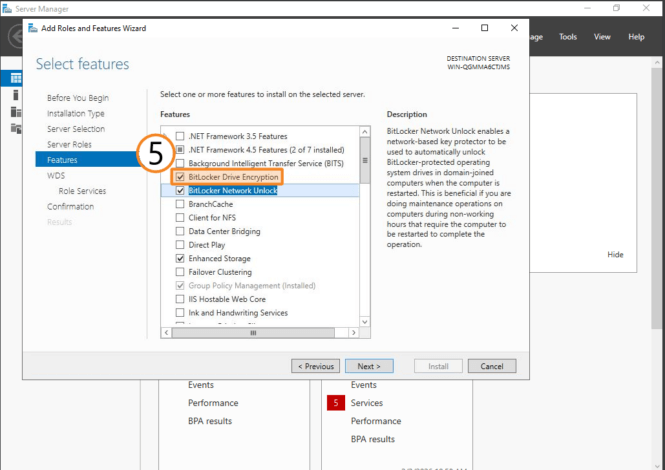Image resolution: width=665 pixels, height=470 pixels.
Task: Go to the Confirmation step
Action: pos(70,207)
